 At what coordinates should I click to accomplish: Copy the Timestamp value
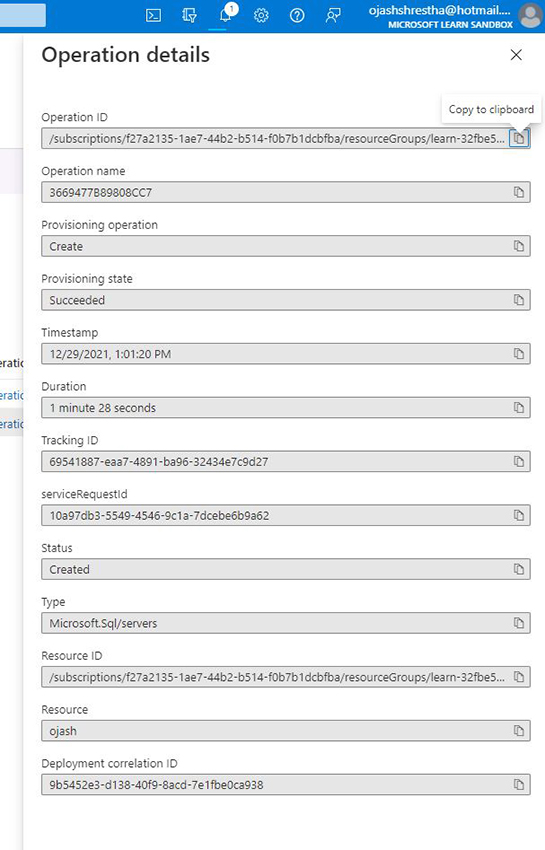click(519, 354)
